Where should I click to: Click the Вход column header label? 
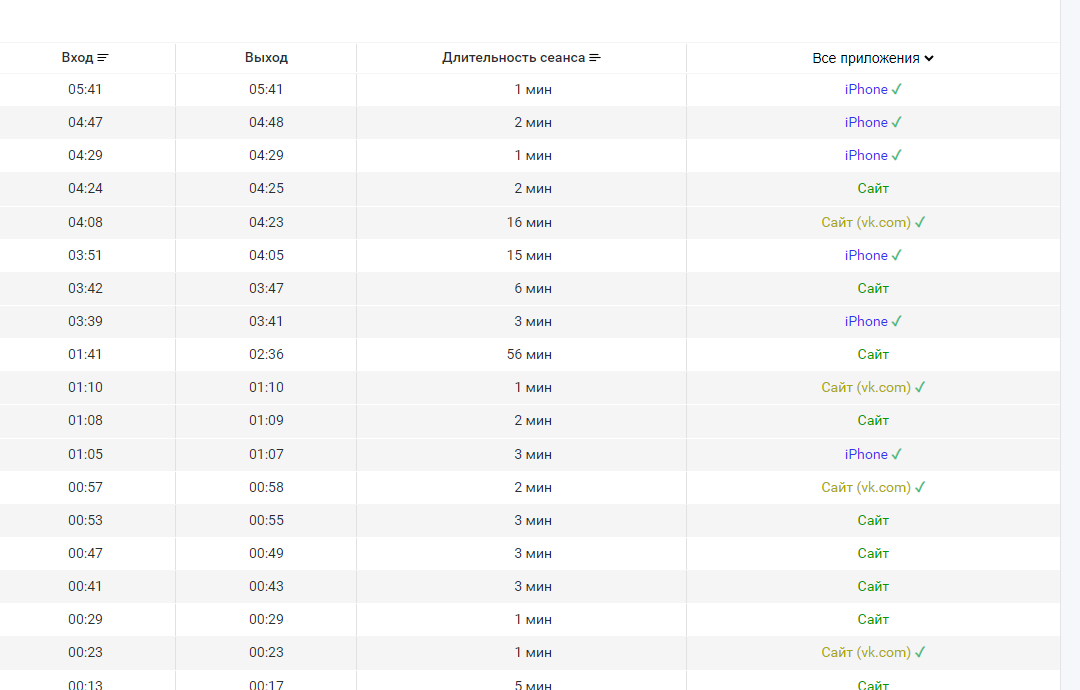pyautogui.click(x=77, y=58)
